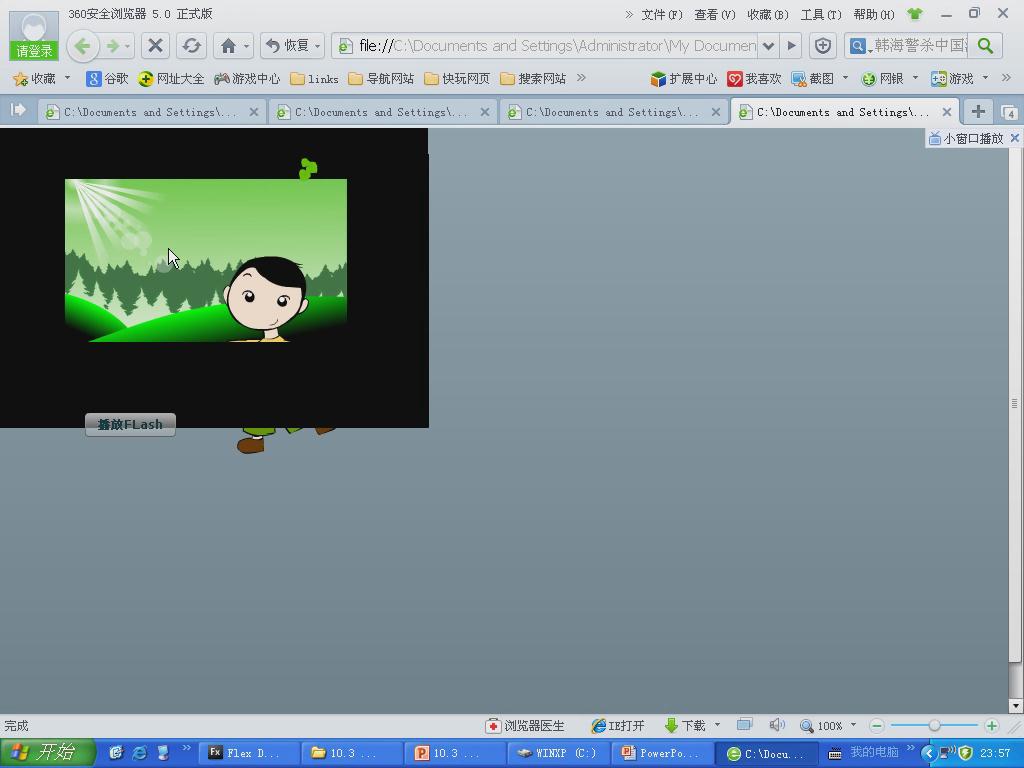This screenshot has width=1024, height=768.
Task: Expand 网银 dropdown arrow
Action: coord(915,78)
